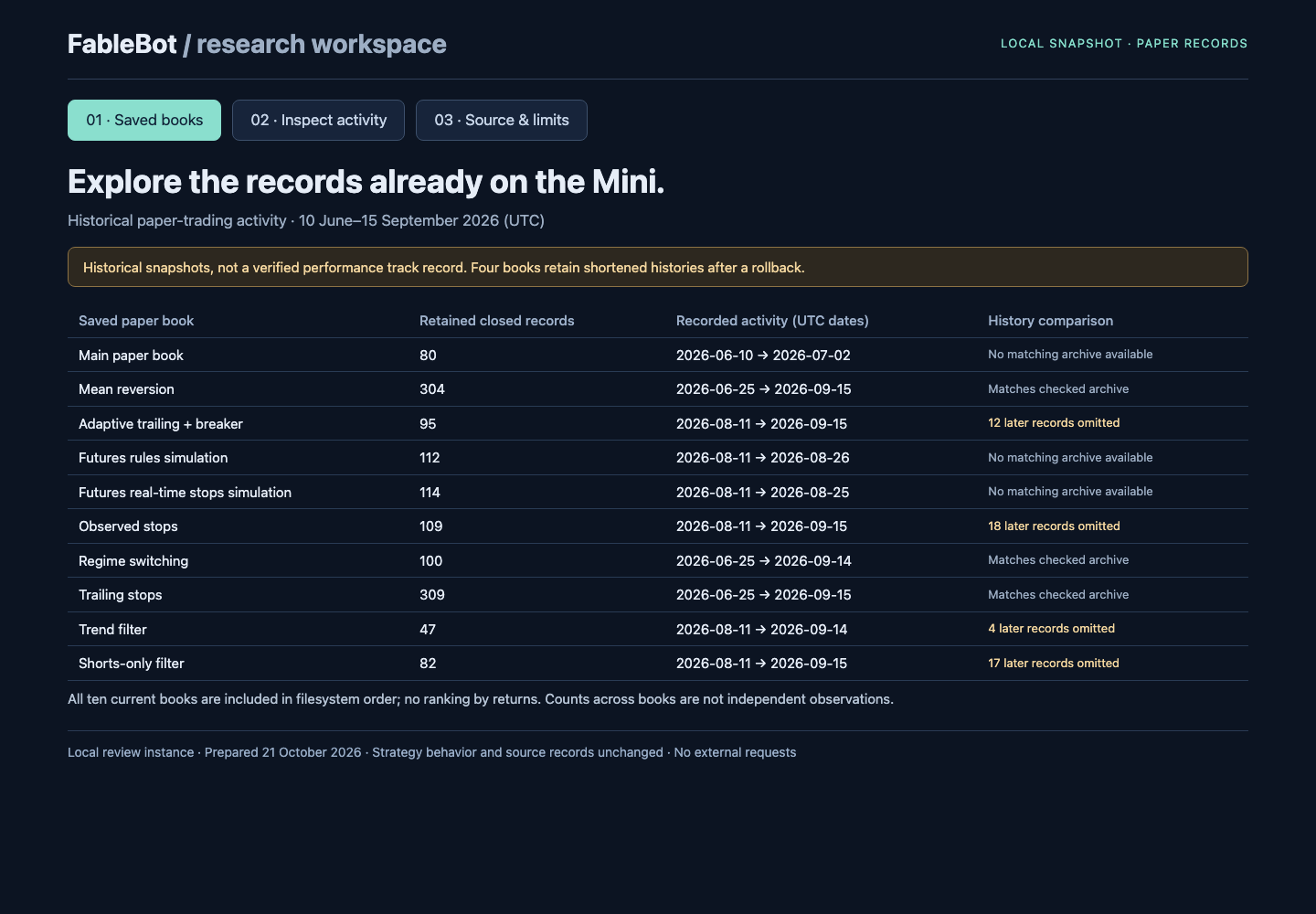Click the FableBot / research workspace title

257,44
